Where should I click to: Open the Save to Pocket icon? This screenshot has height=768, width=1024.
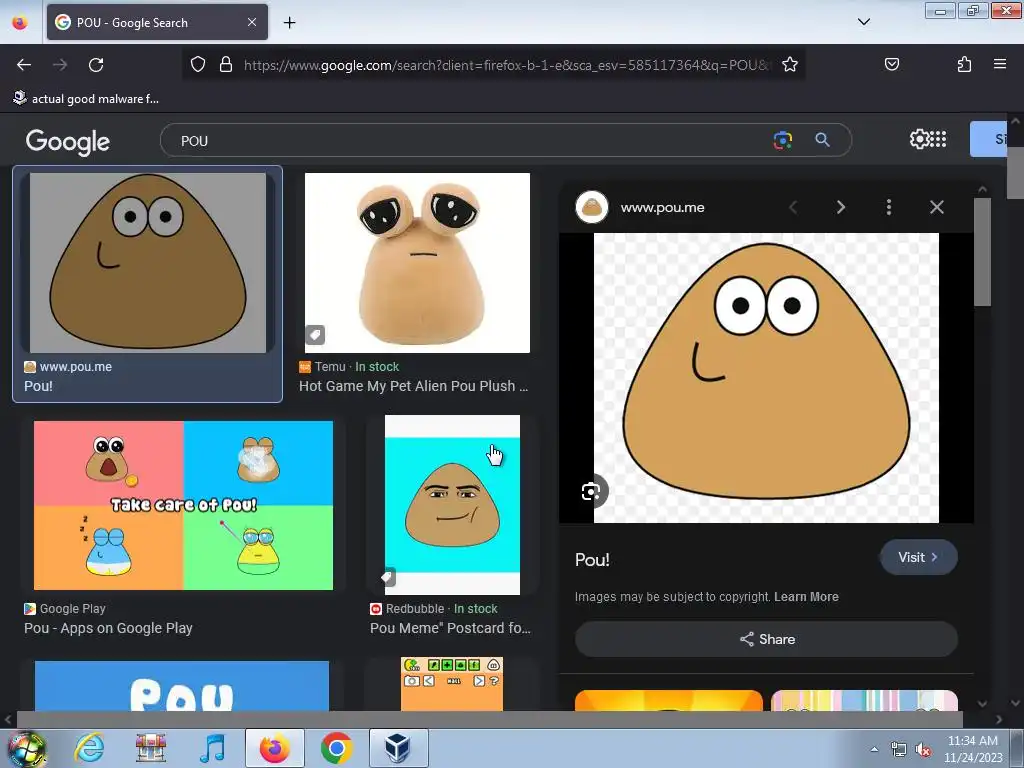click(891, 64)
